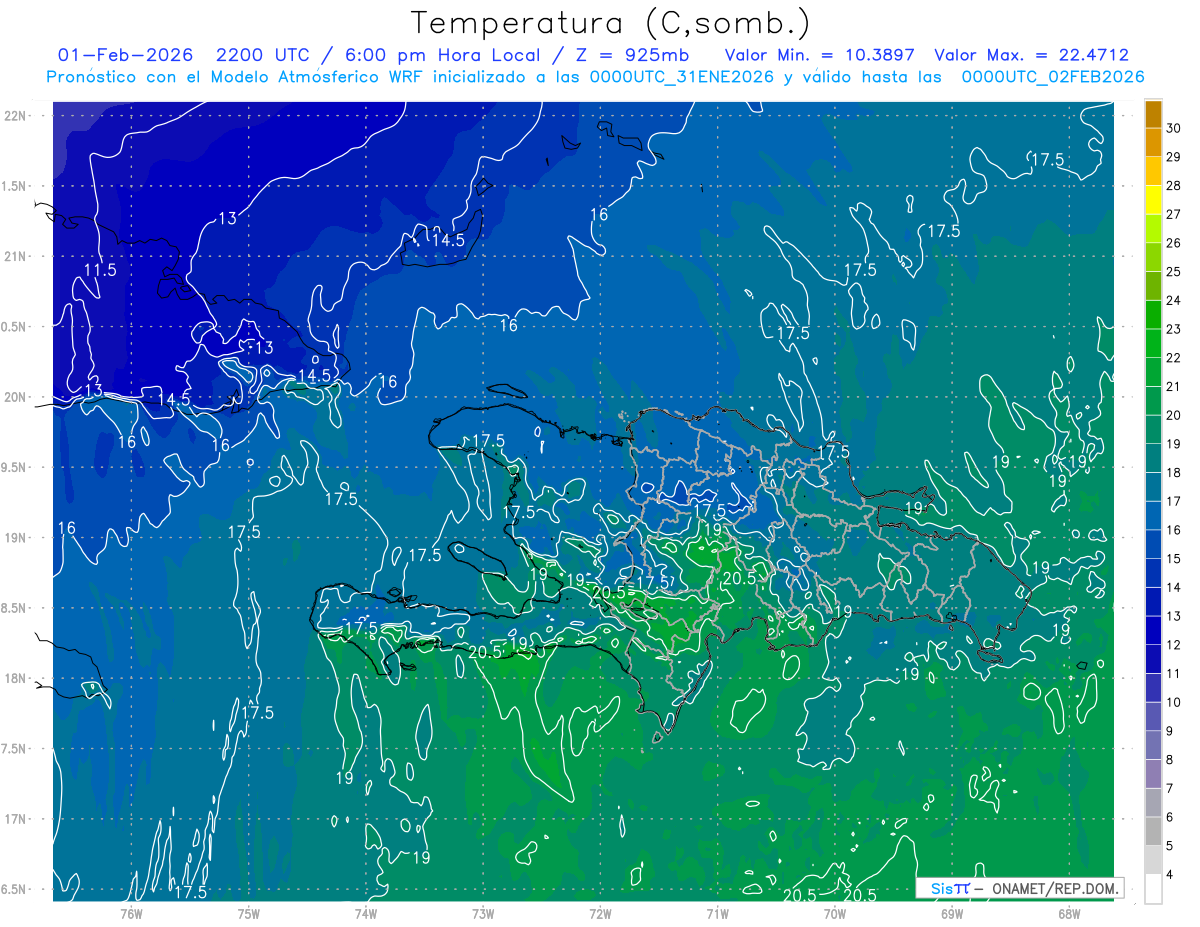The height and width of the screenshot is (927, 1200).
Task: Click the "Valor Max. = 22.4712" readout
Action: 1031,55
